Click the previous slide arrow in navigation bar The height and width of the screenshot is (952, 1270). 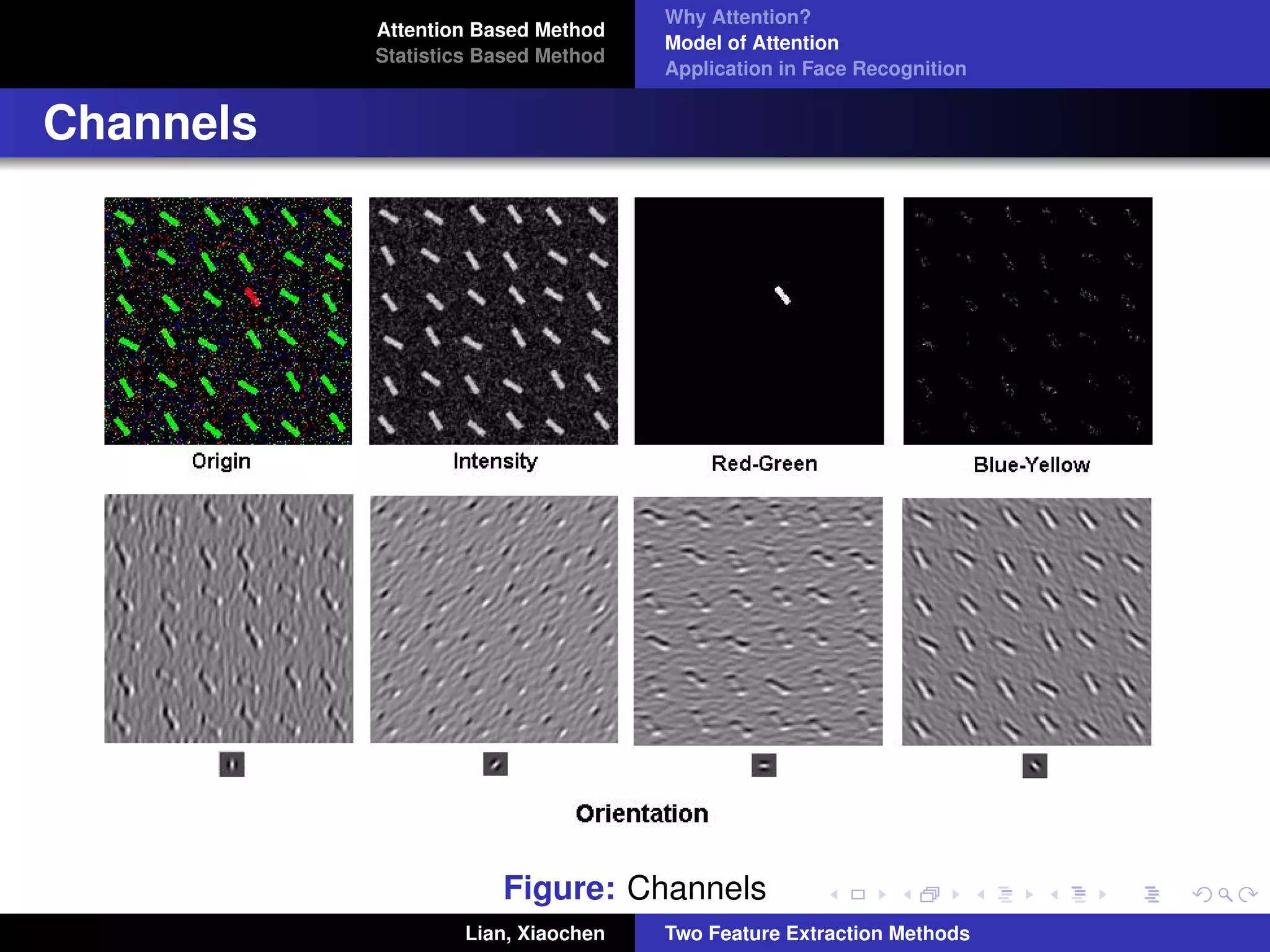(x=835, y=894)
